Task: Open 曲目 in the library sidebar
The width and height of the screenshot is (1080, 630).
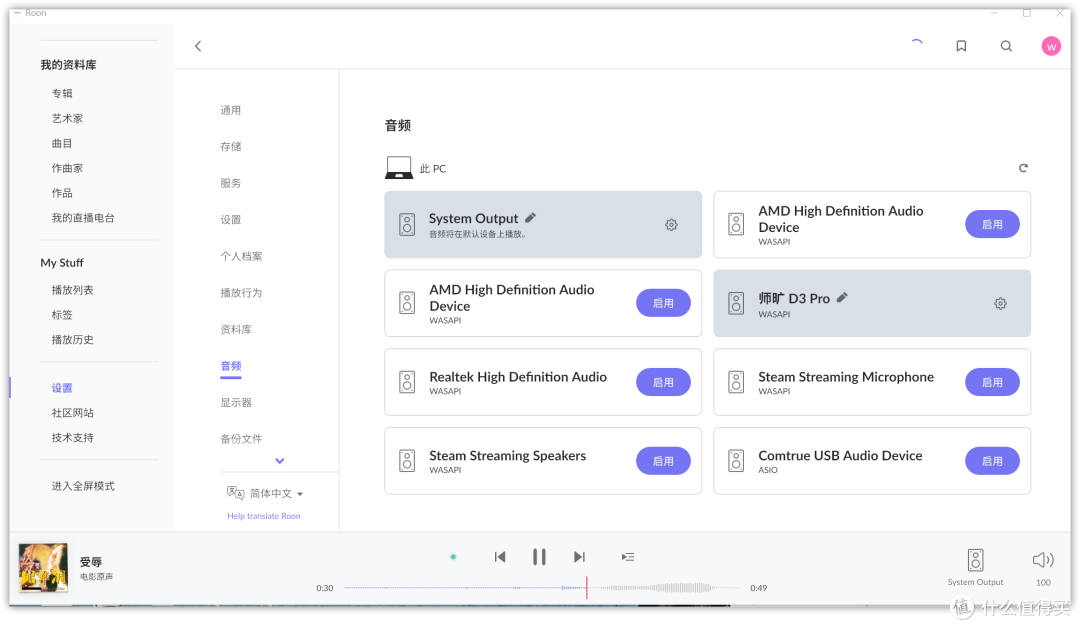Action: coord(62,143)
